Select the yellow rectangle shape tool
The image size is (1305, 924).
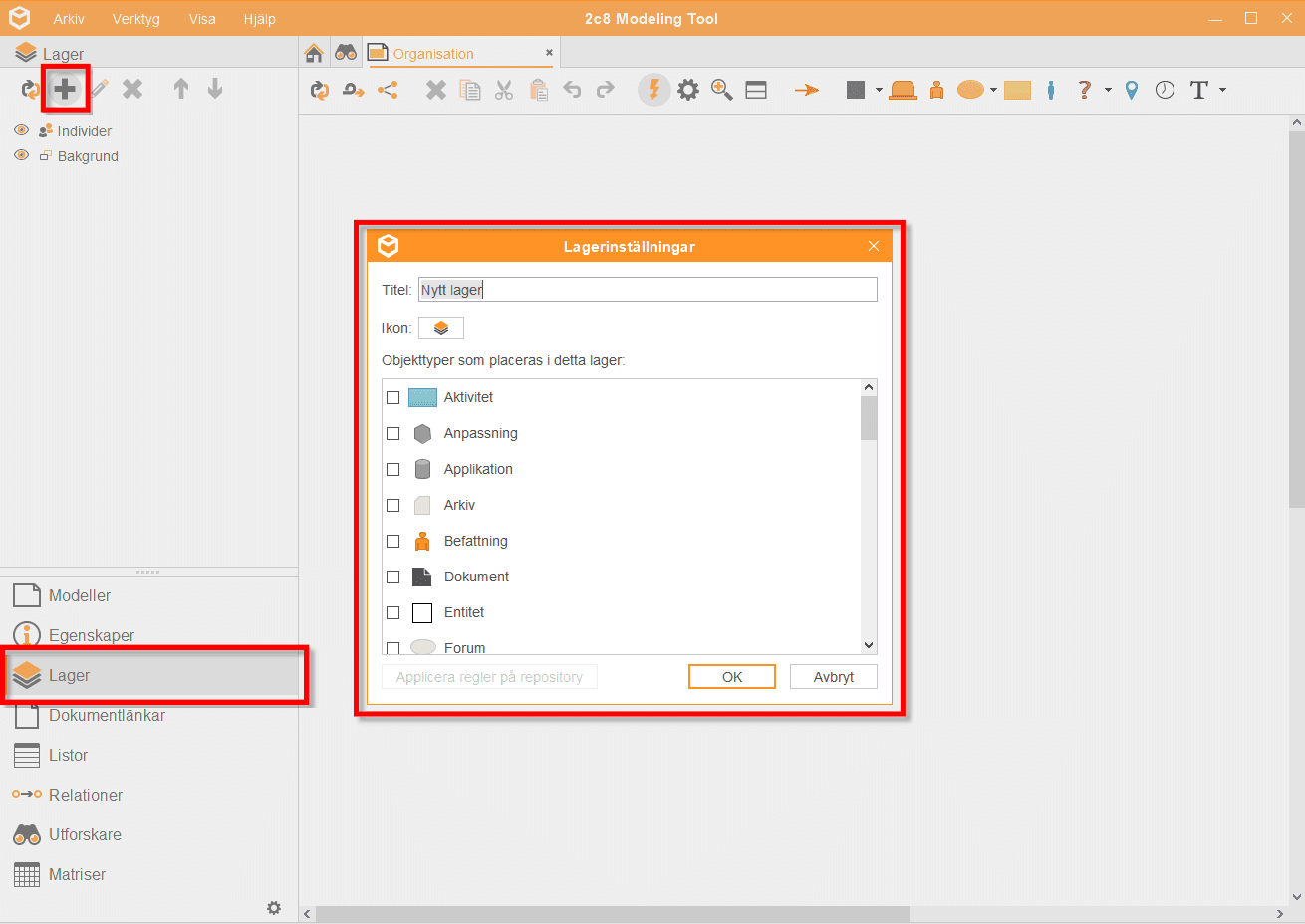[1017, 91]
